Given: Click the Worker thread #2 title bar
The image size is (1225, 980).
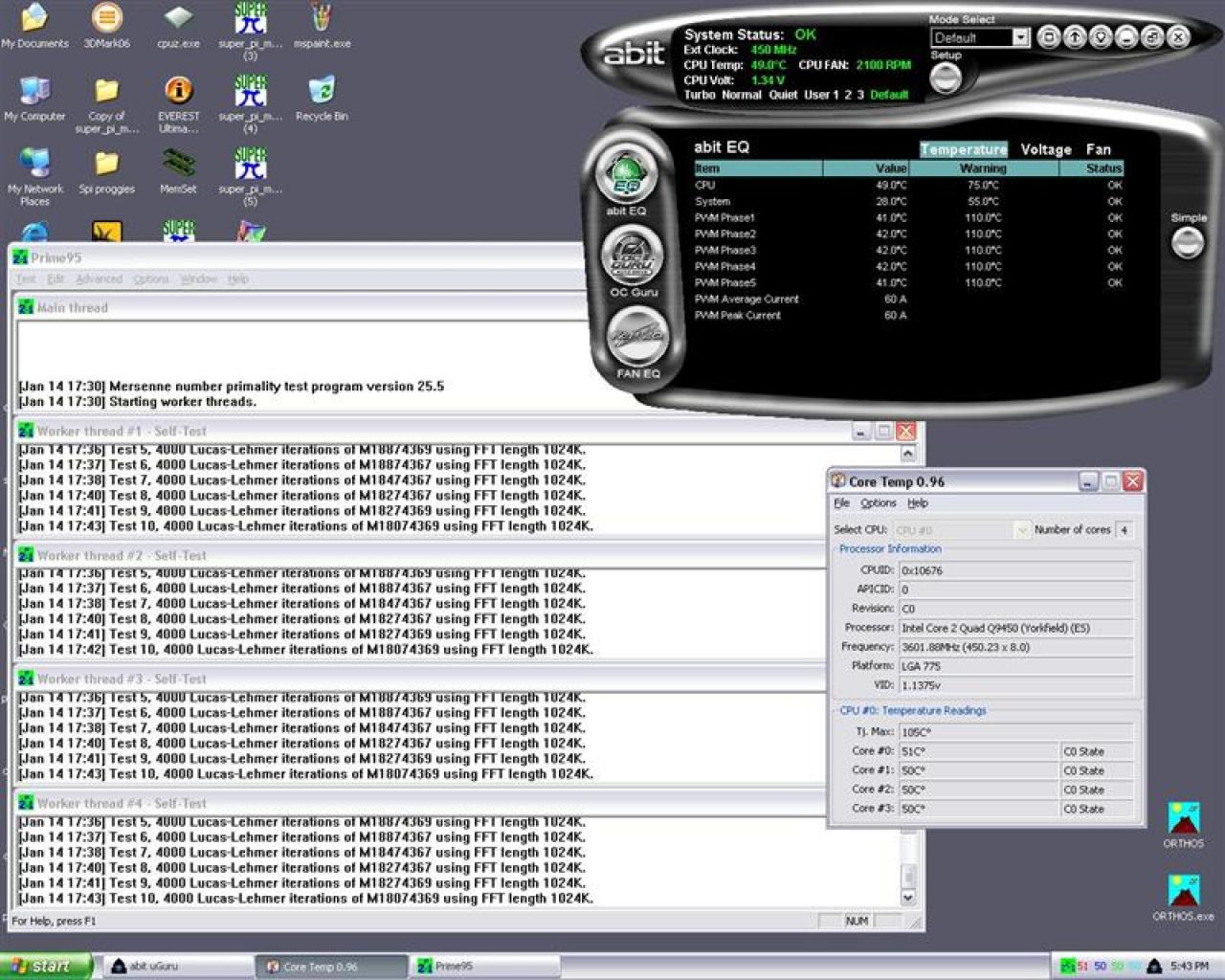Looking at the screenshot, I should [419, 555].
